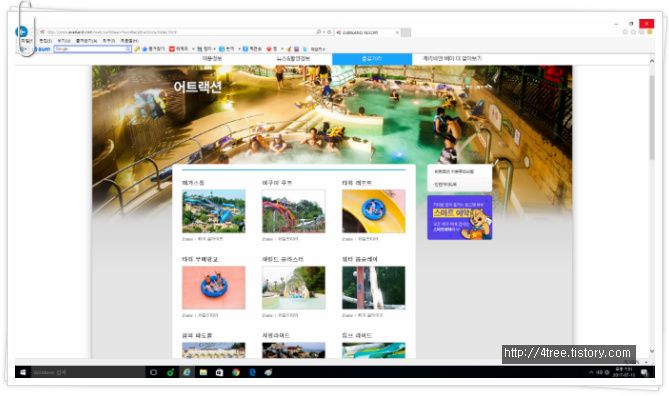Select the open browser tab beside the address bar
The width and height of the screenshot is (669, 396).
coord(367,32)
